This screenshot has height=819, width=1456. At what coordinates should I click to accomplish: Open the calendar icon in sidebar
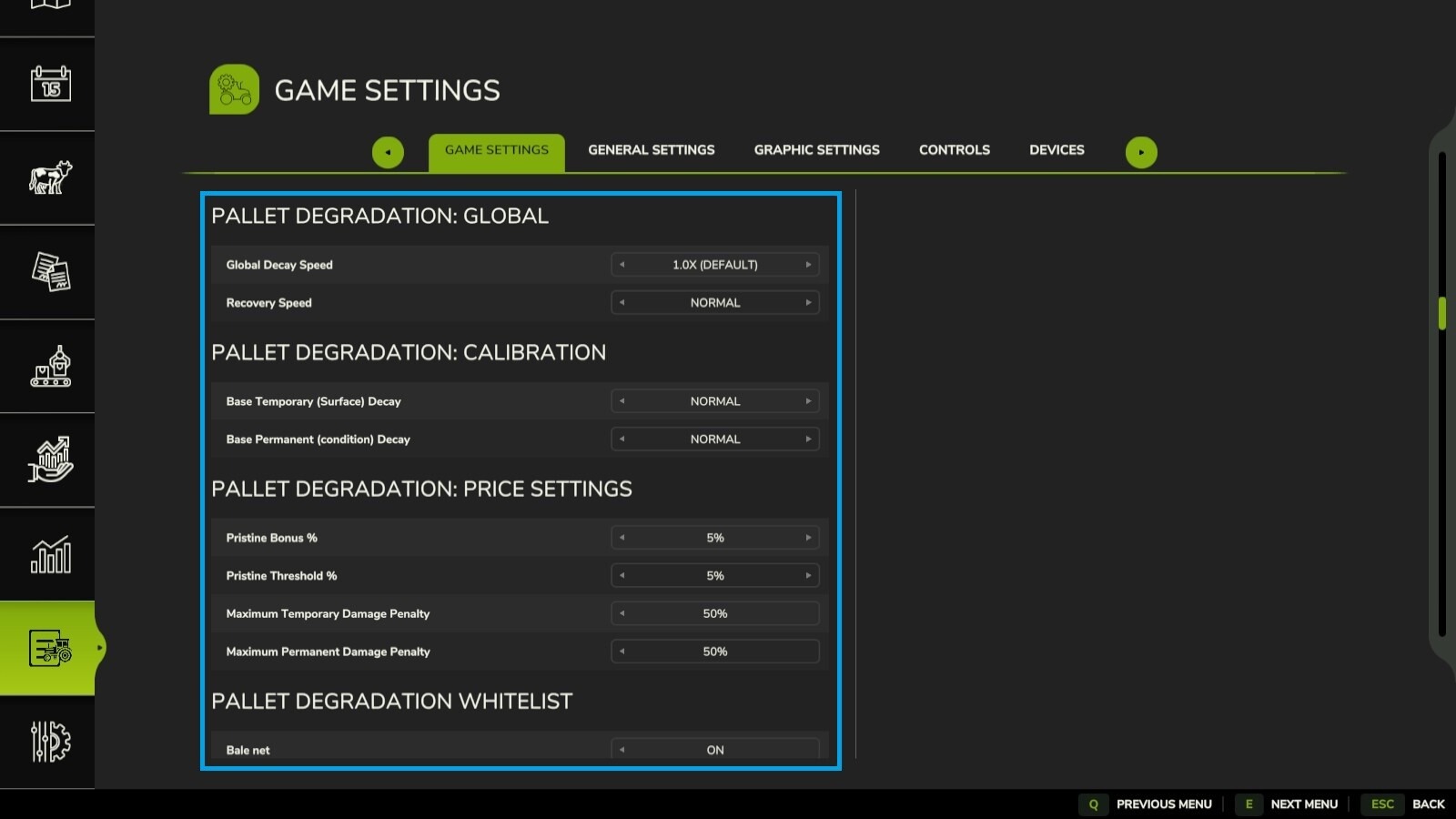coord(50,84)
